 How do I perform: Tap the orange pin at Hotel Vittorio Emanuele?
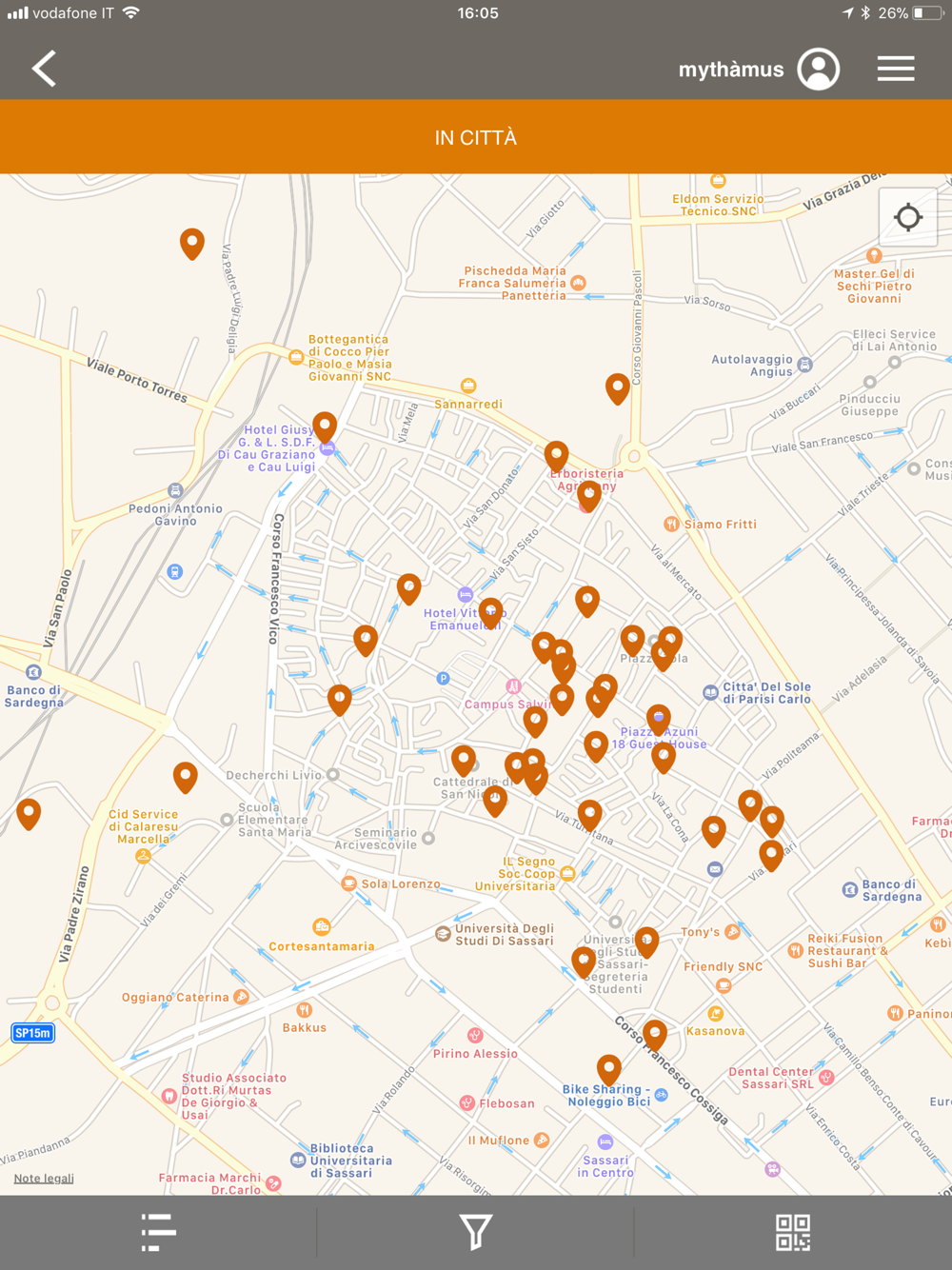point(491,614)
